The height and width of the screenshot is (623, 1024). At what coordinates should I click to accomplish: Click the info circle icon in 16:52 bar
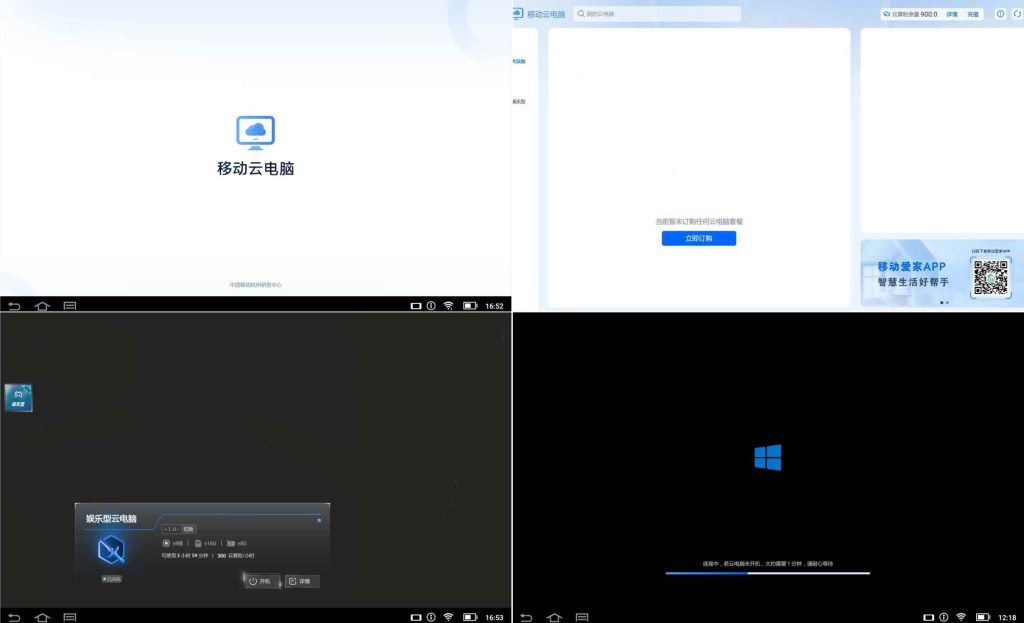coord(431,306)
